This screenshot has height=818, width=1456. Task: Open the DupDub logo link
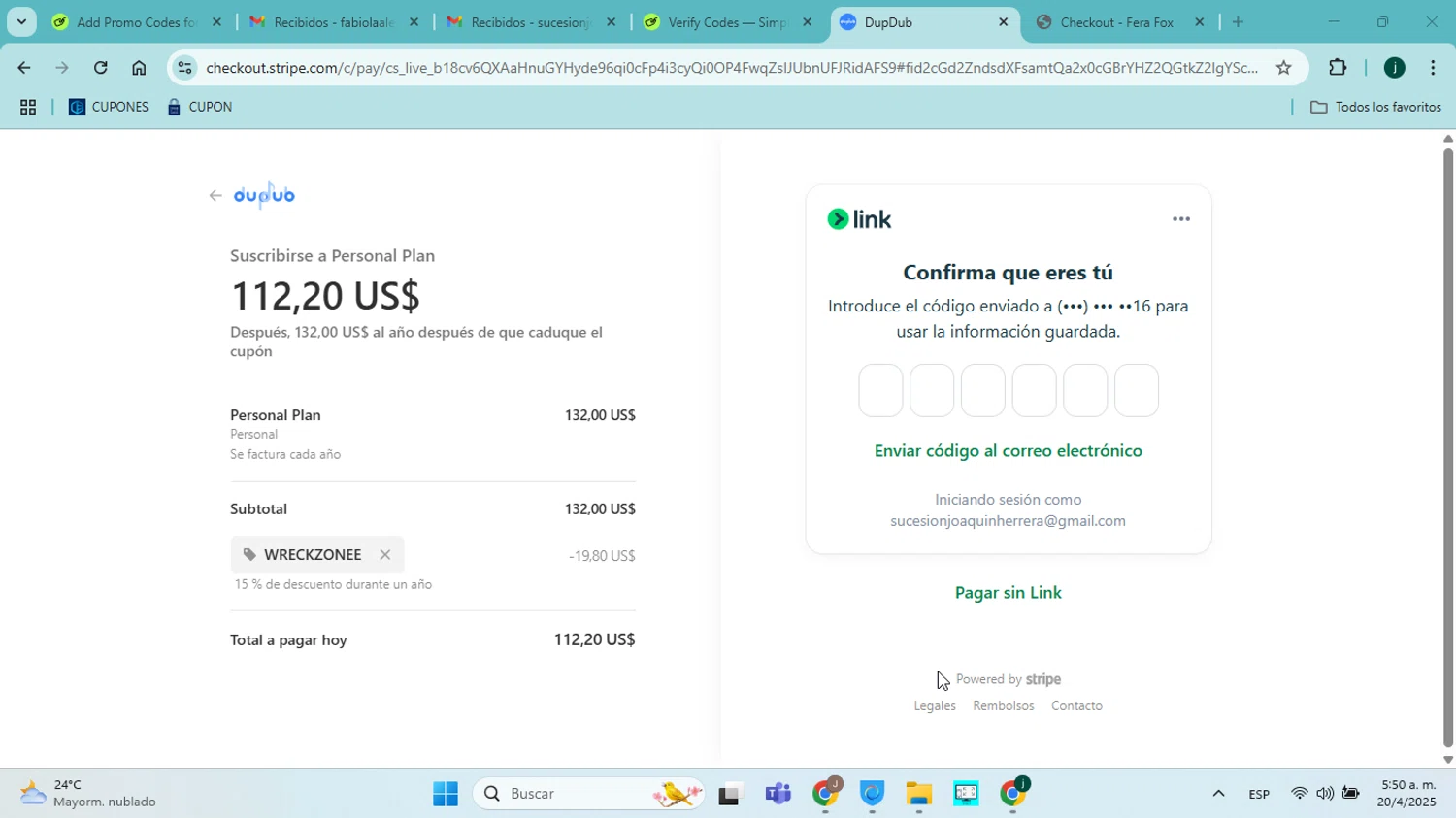(264, 195)
